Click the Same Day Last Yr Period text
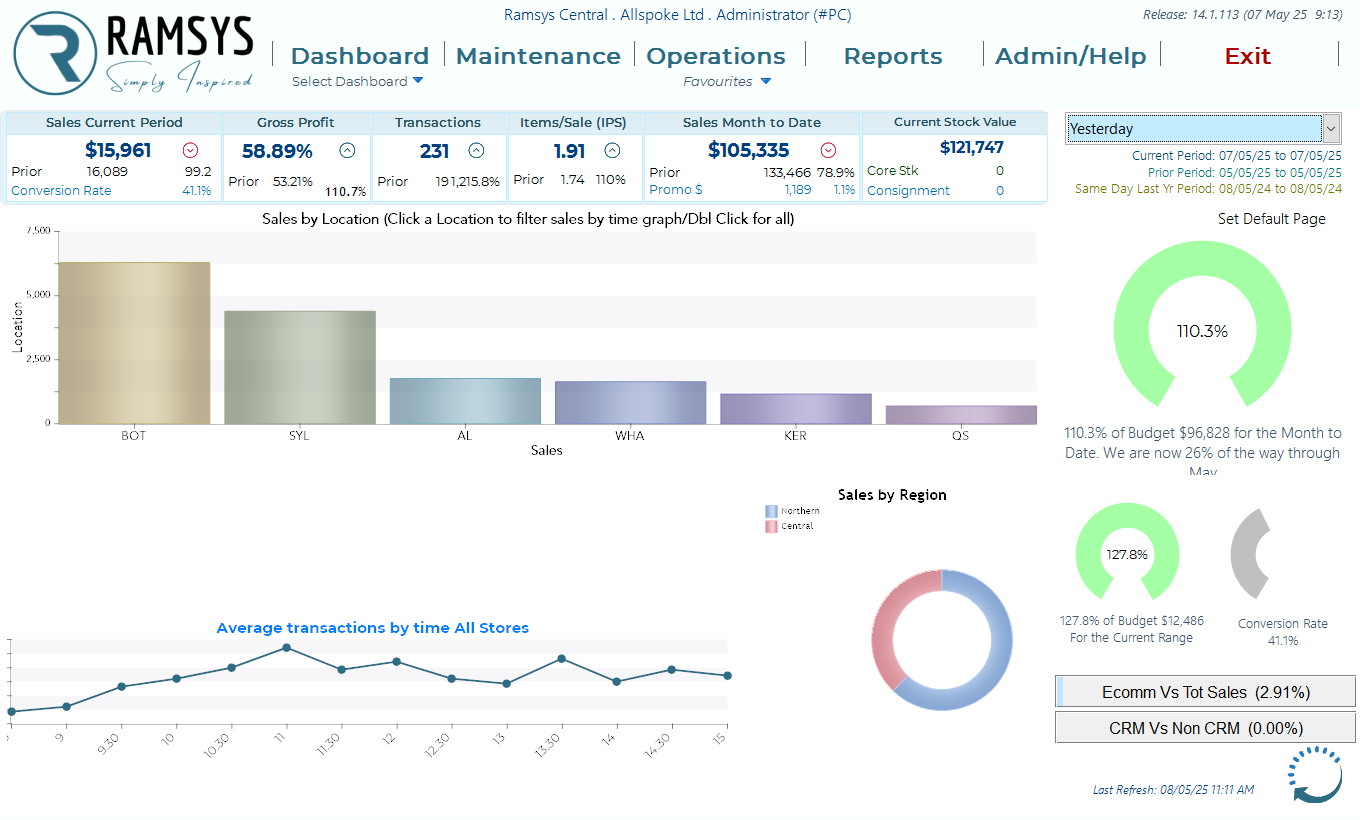This screenshot has width=1360, height=820. (x=1208, y=189)
